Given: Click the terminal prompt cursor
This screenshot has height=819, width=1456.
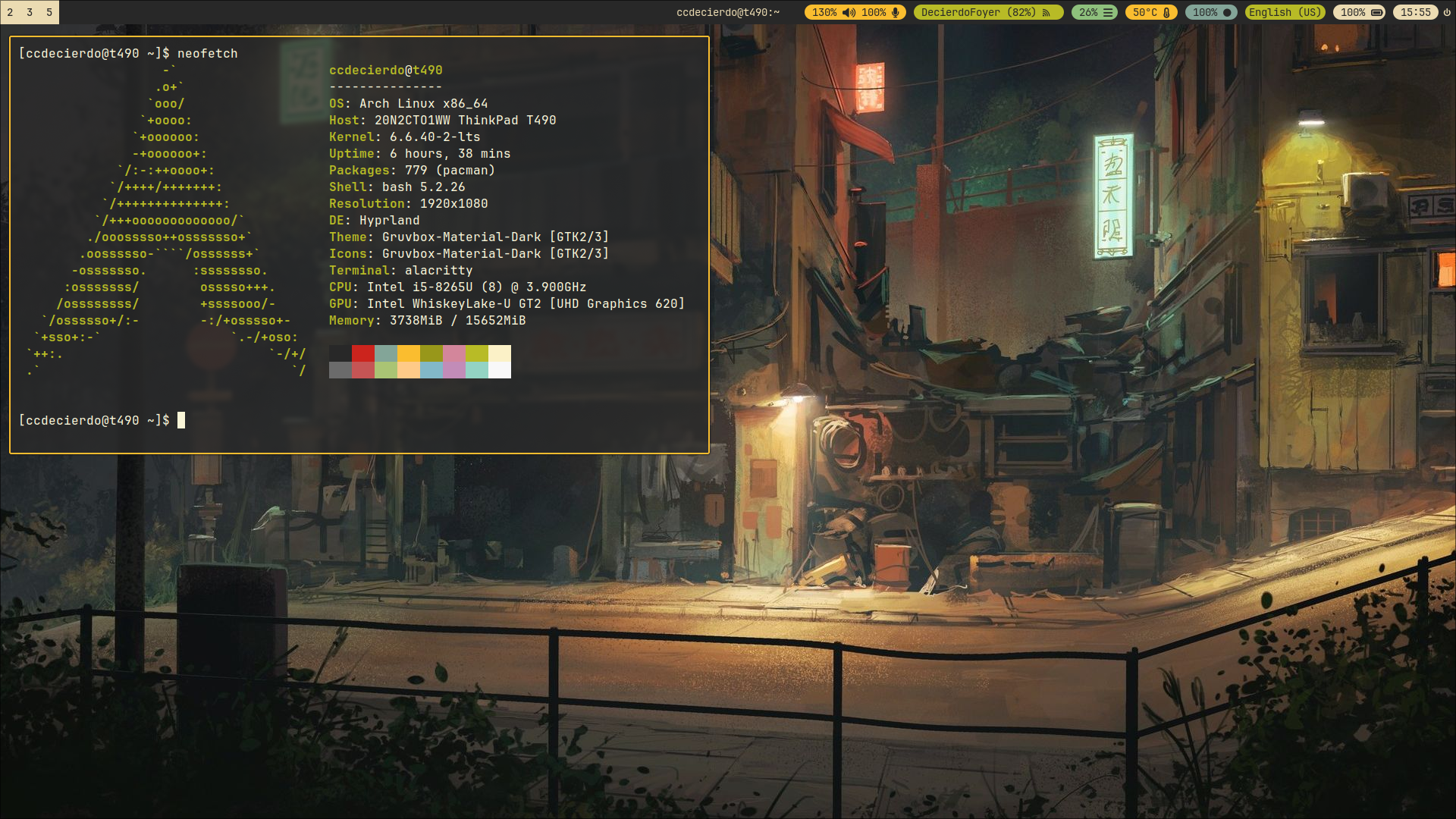Looking at the screenshot, I should coord(181,420).
